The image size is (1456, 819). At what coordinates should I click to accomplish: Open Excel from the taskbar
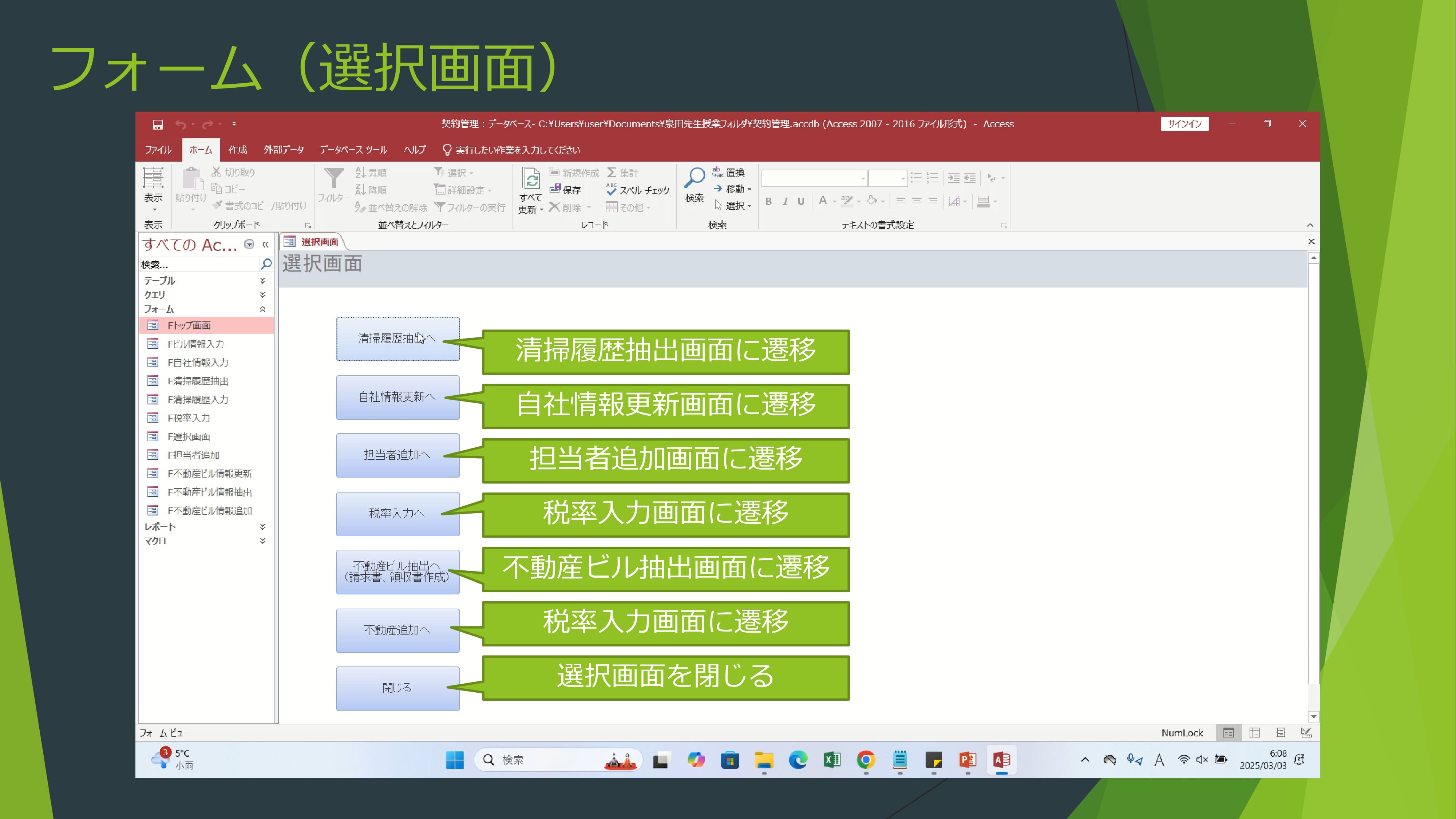[x=832, y=760]
